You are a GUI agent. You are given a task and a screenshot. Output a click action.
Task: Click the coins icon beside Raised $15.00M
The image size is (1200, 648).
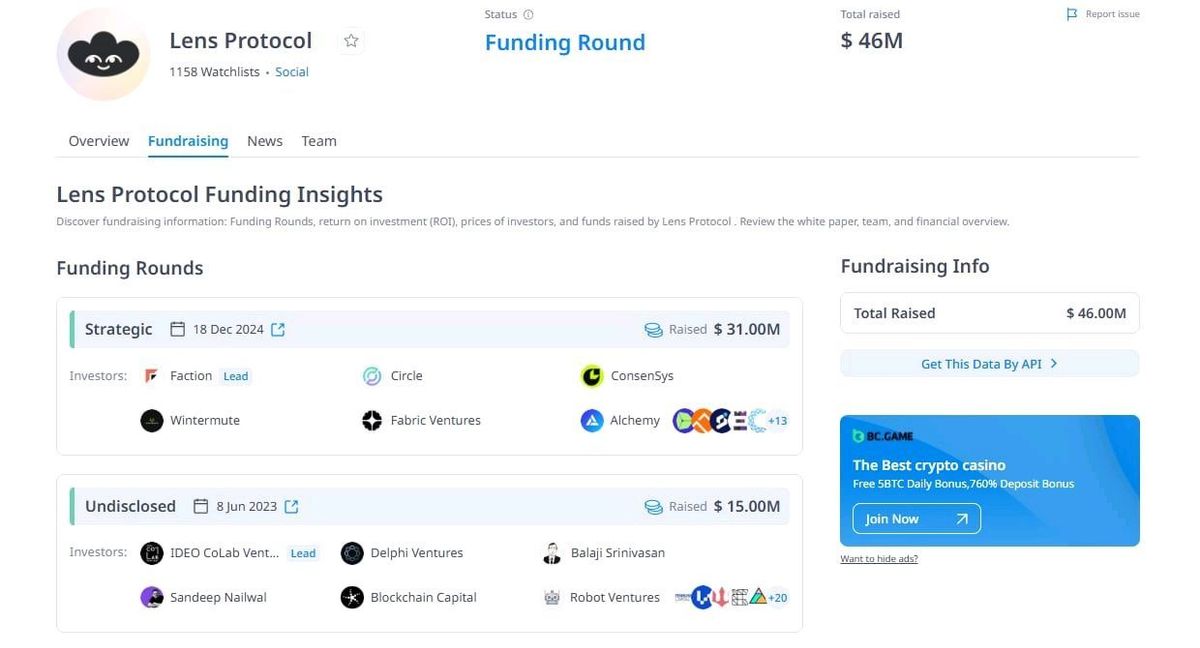(653, 507)
